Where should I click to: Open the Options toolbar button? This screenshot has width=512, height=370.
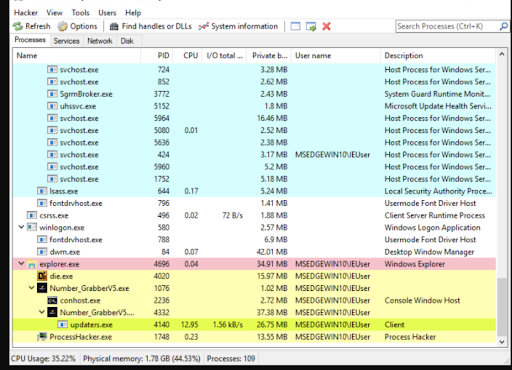[x=77, y=26]
